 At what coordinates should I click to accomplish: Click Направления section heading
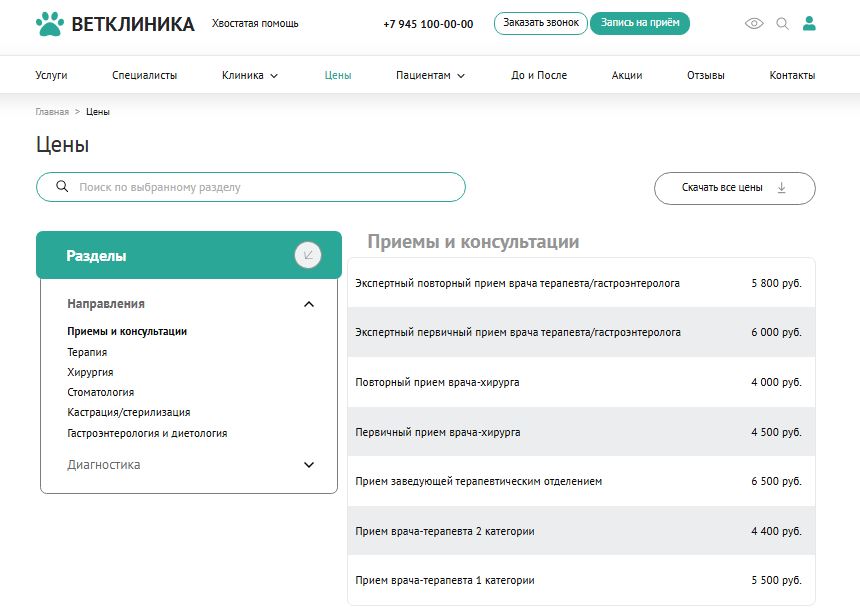(106, 303)
